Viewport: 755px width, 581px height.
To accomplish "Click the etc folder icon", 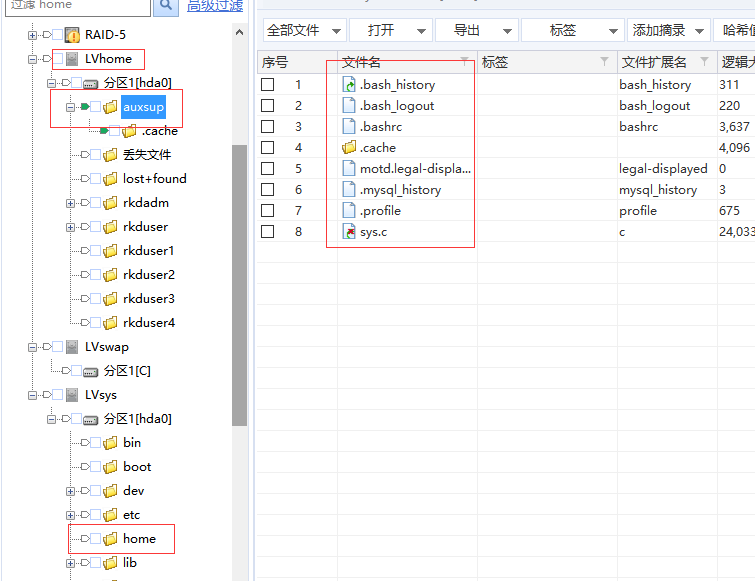I will [110, 515].
